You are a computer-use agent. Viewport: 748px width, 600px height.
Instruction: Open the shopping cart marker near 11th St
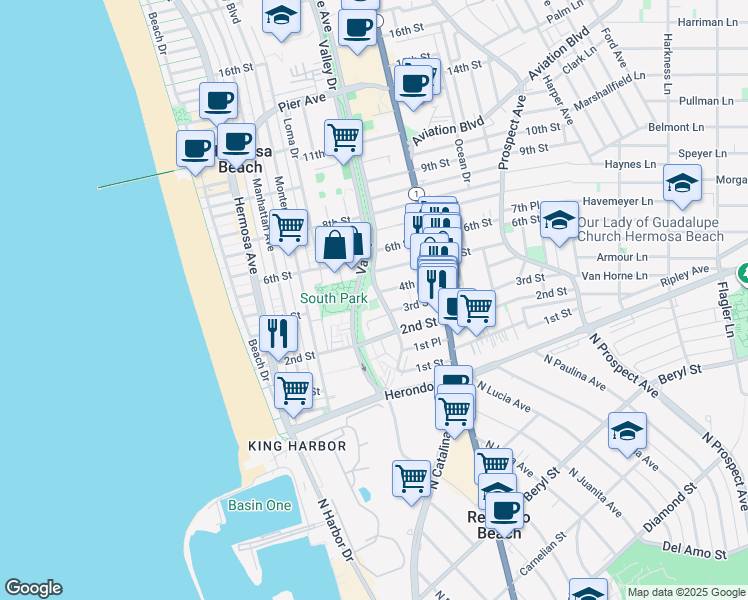(x=343, y=137)
